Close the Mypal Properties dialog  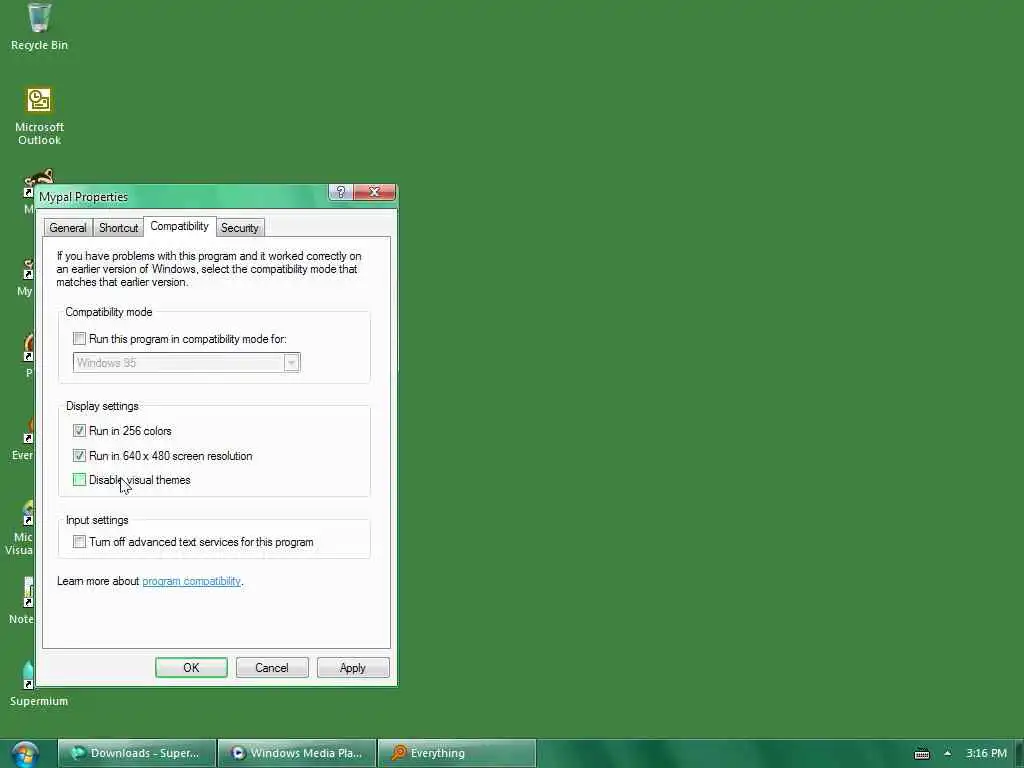[374, 192]
